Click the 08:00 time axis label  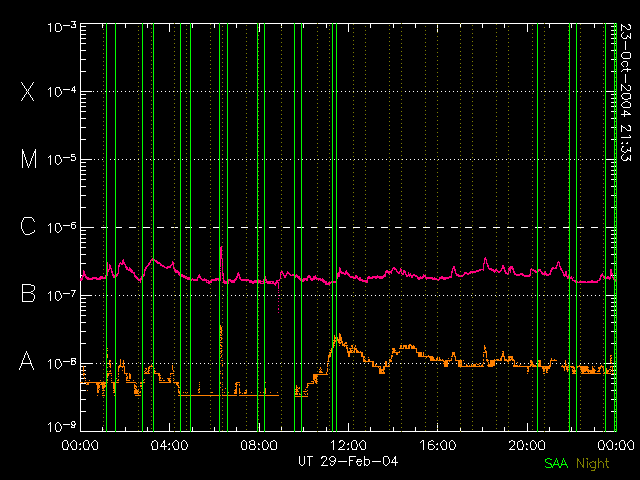coord(259,445)
